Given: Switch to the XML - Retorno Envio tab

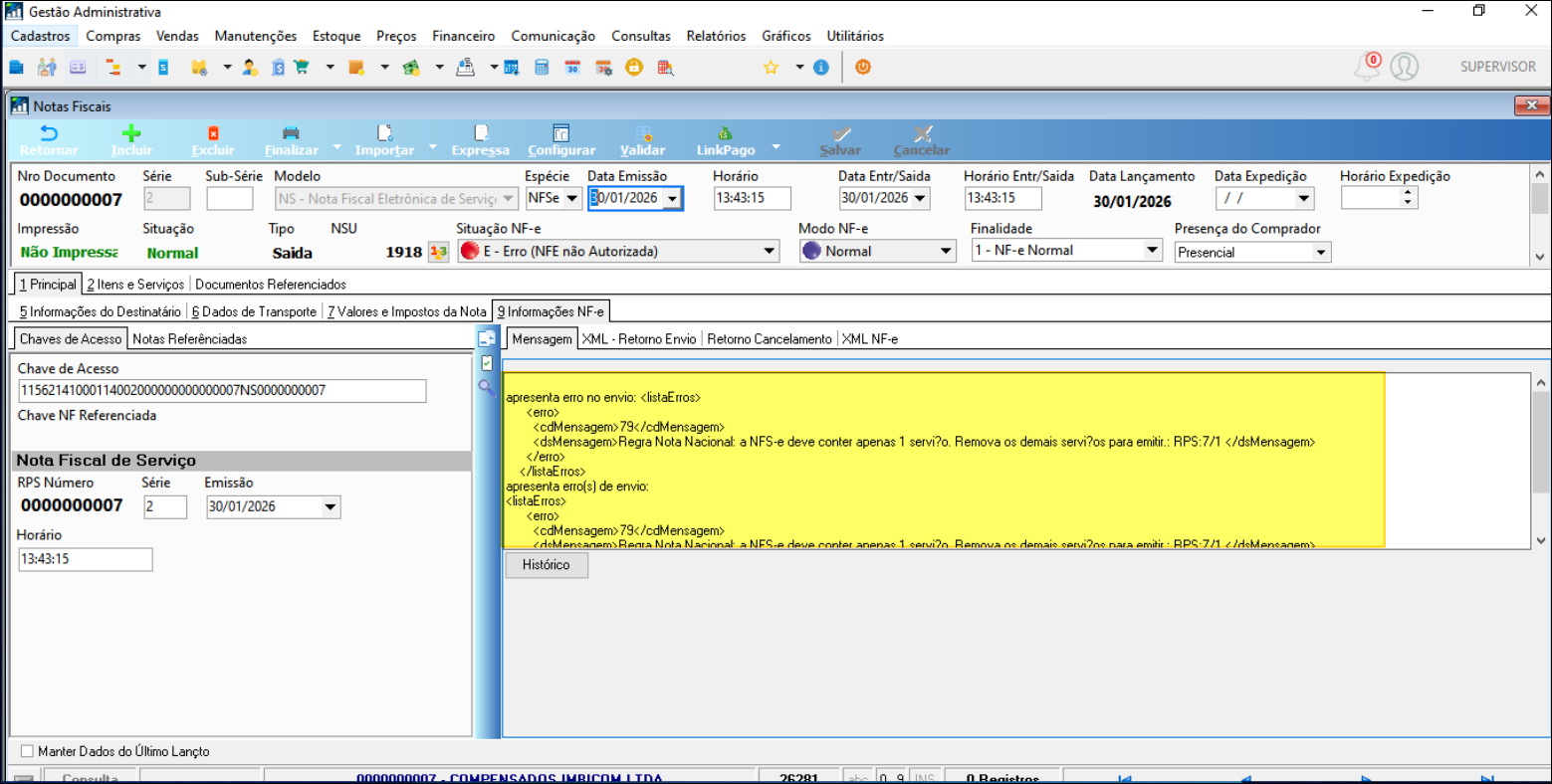Looking at the screenshot, I should 639,339.
